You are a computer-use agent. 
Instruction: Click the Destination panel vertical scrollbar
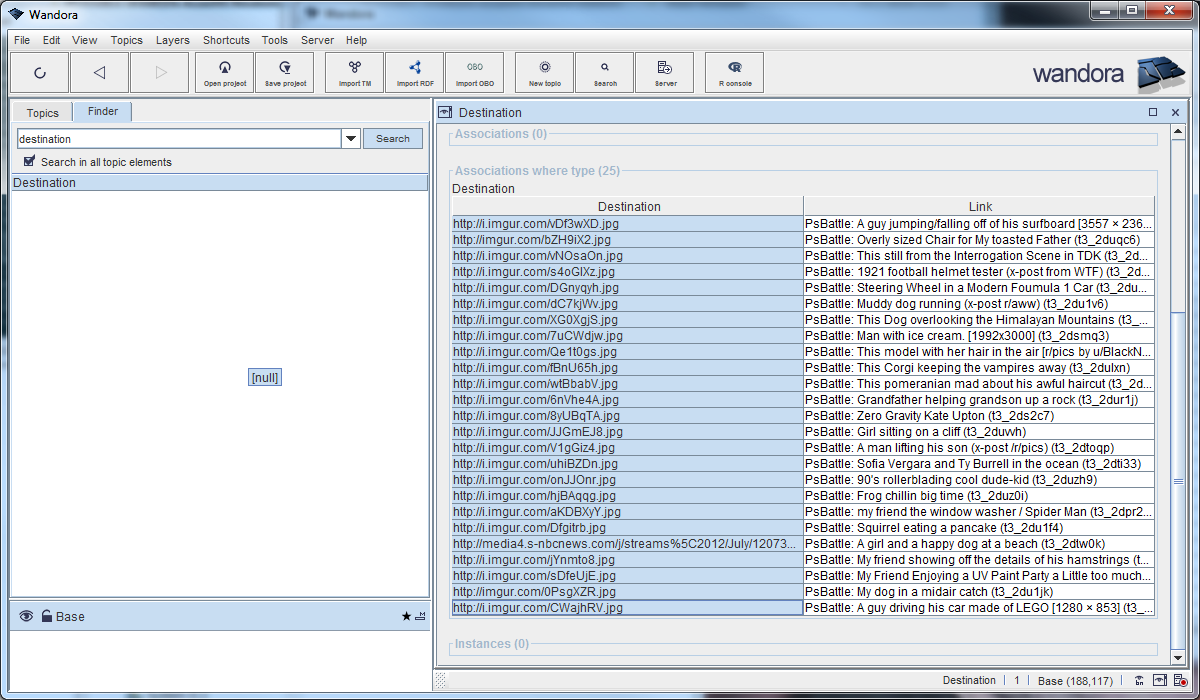[x=1178, y=480]
